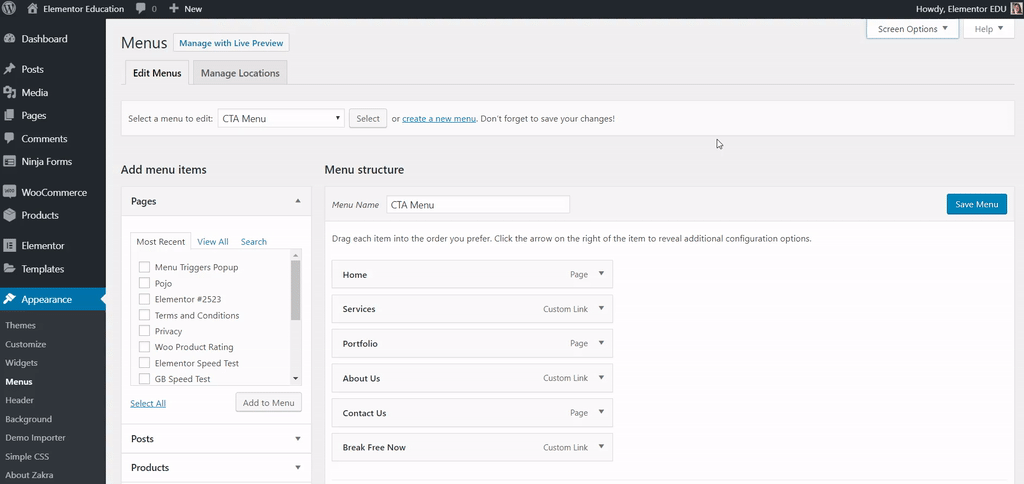This screenshot has width=1024, height=484.
Task: Tick the Terms and Conditions checkbox
Action: tap(144, 315)
